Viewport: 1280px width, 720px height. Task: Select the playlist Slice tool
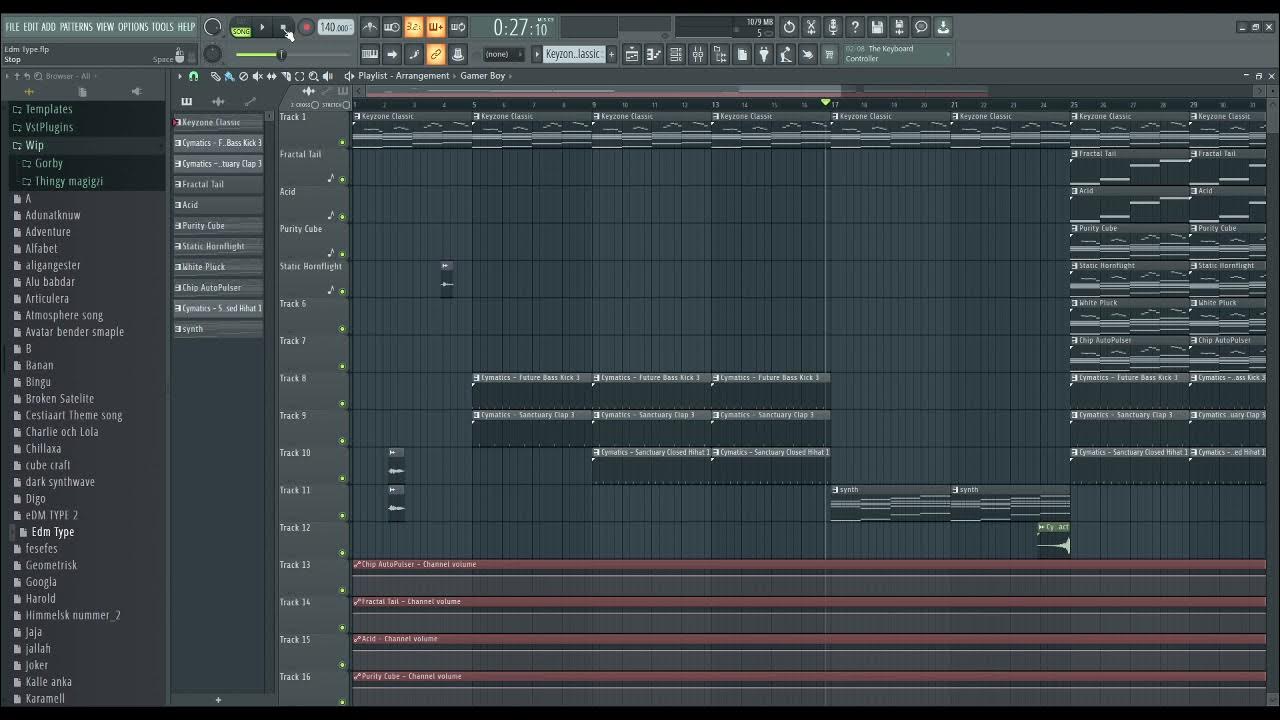tap(286, 76)
